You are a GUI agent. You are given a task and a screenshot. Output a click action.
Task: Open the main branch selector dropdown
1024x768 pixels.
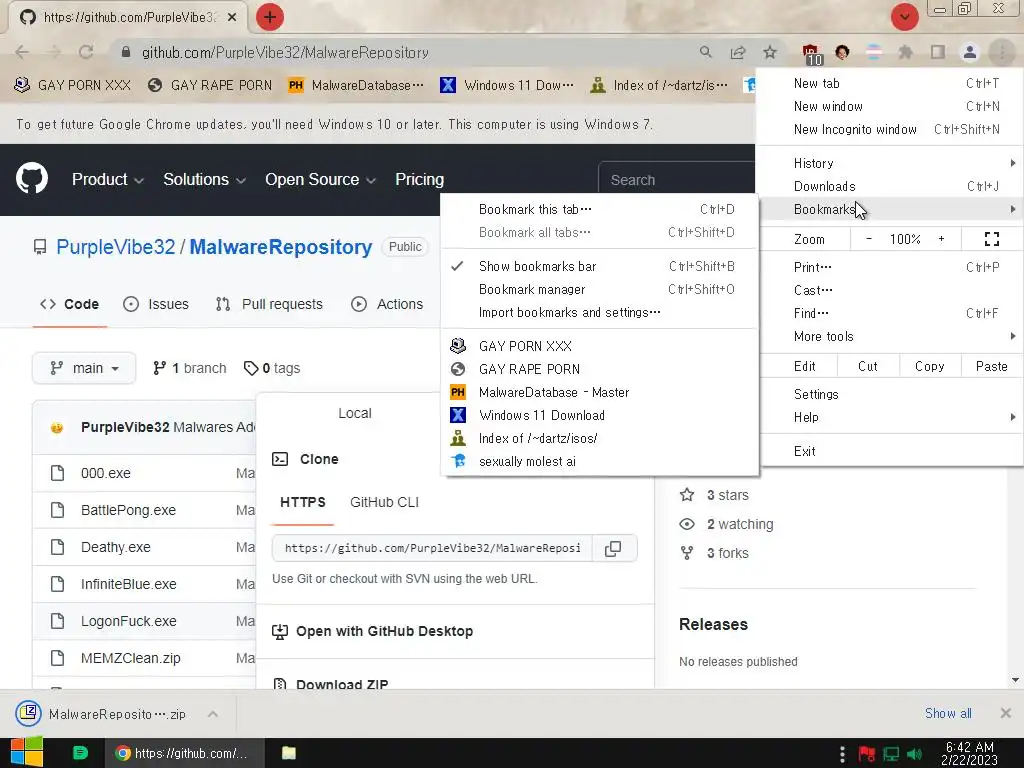tap(84, 368)
